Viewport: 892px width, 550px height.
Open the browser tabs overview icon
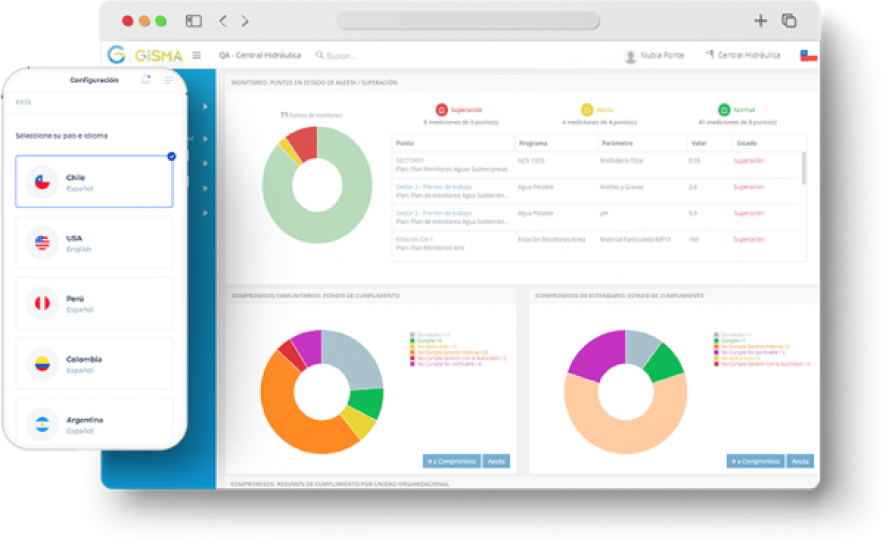(789, 21)
